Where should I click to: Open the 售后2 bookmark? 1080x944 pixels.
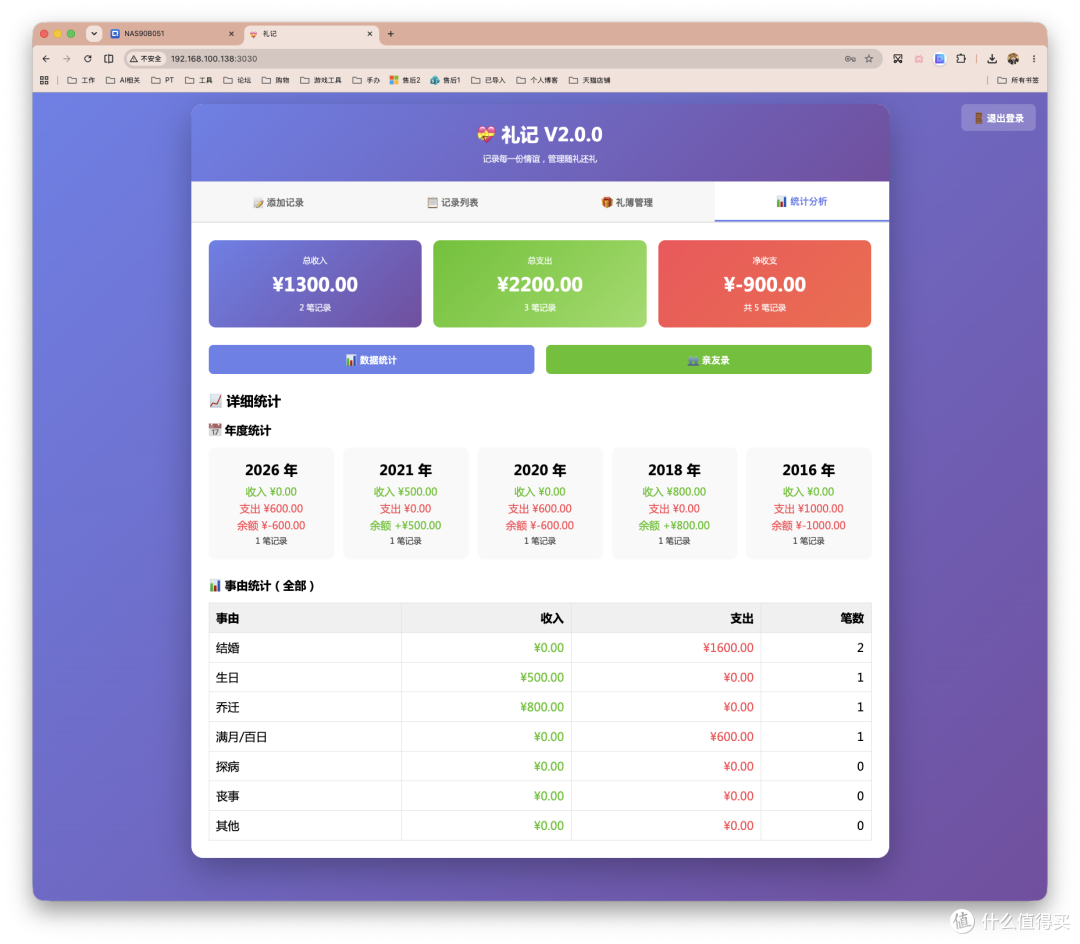coord(405,81)
